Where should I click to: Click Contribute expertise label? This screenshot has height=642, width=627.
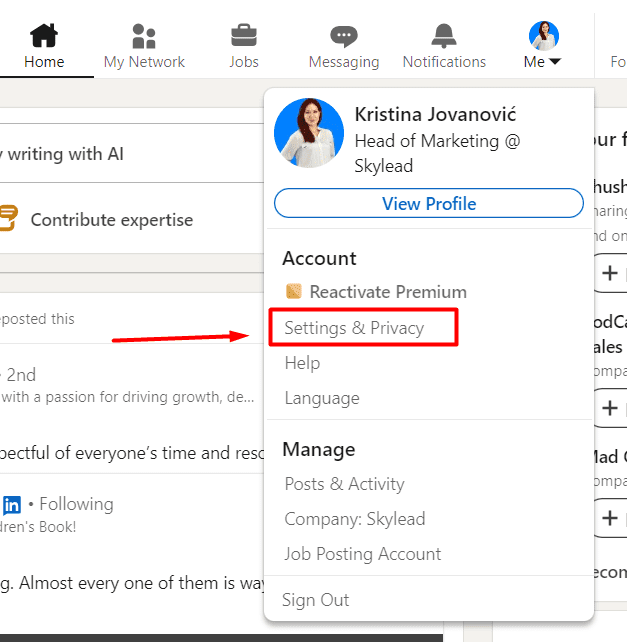(112, 220)
